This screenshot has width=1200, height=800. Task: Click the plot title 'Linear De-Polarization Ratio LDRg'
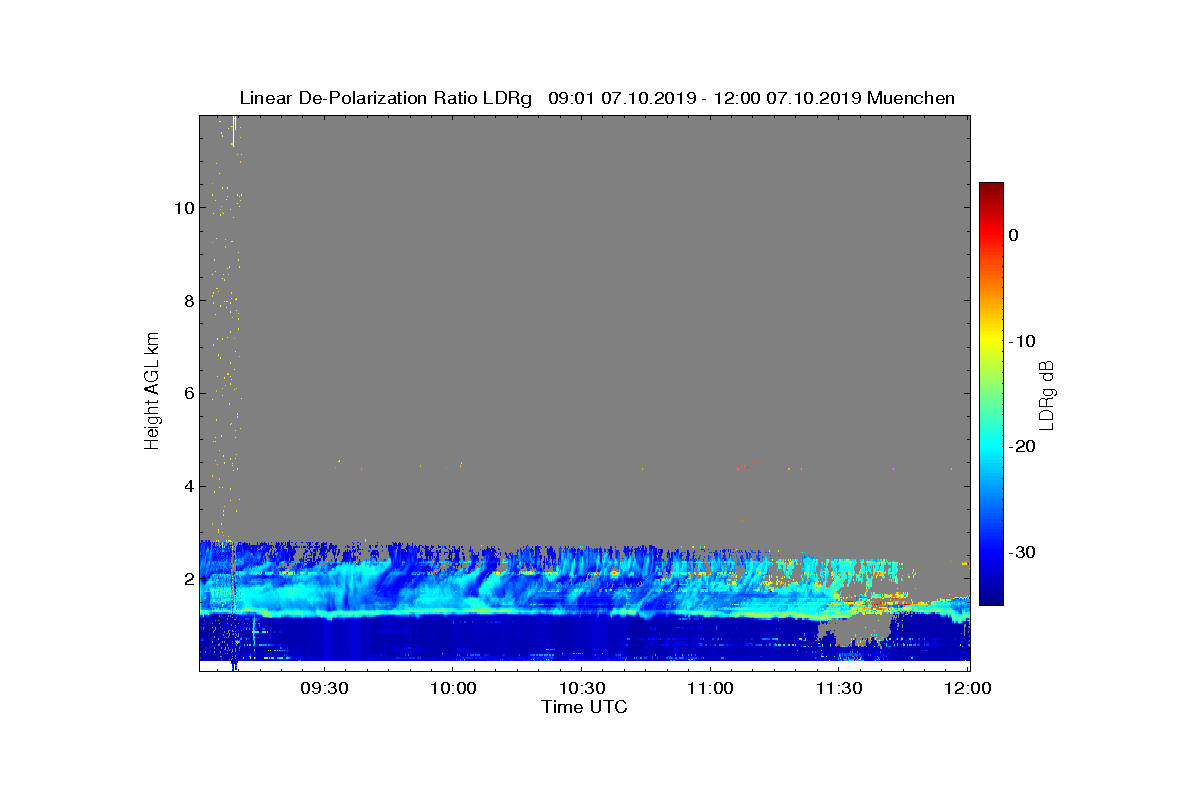387,98
